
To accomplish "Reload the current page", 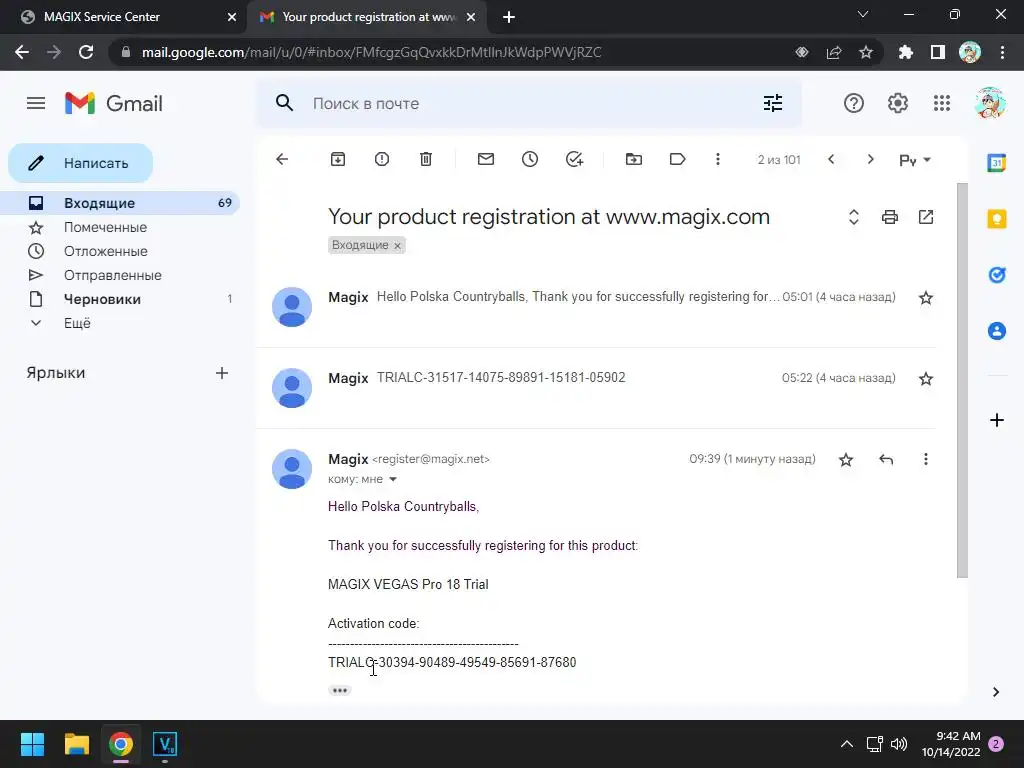I will click(86, 52).
